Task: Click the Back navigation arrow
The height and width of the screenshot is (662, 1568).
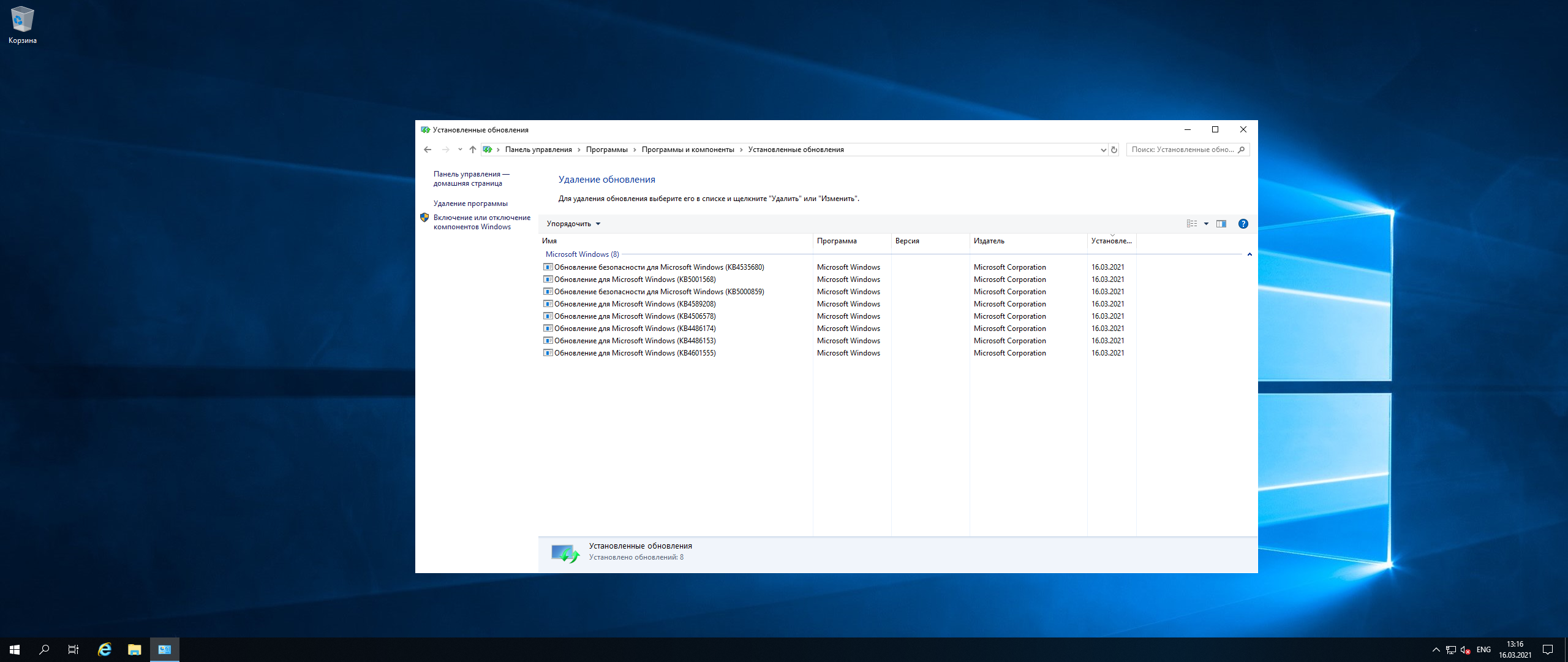Action: [x=428, y=150]
